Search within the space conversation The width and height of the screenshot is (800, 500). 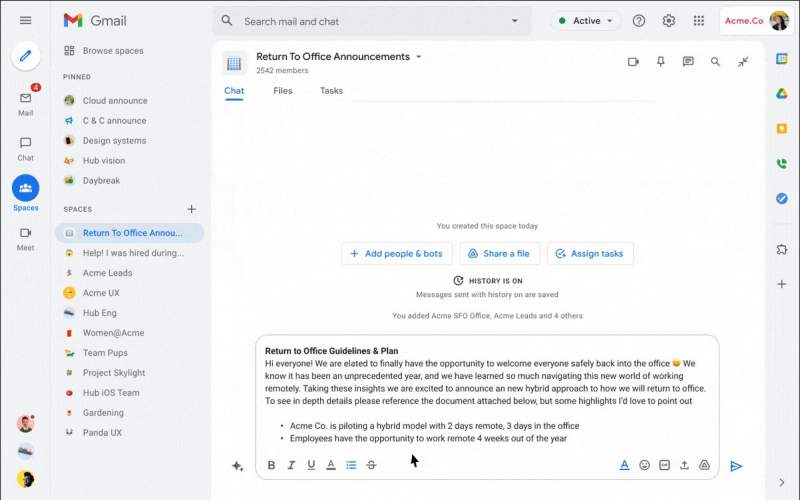(x=715, y=62)
